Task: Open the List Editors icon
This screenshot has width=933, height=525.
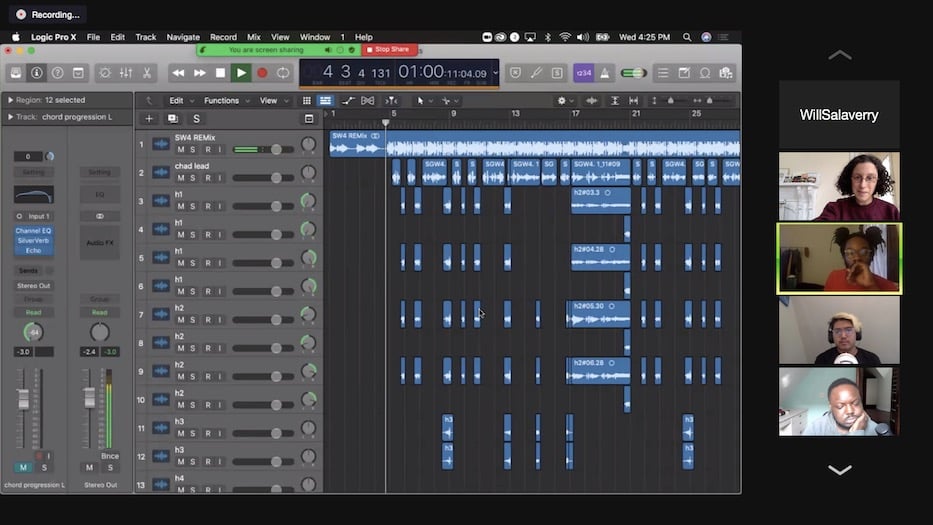Action: pyautogui.click(x=663, y=73)
